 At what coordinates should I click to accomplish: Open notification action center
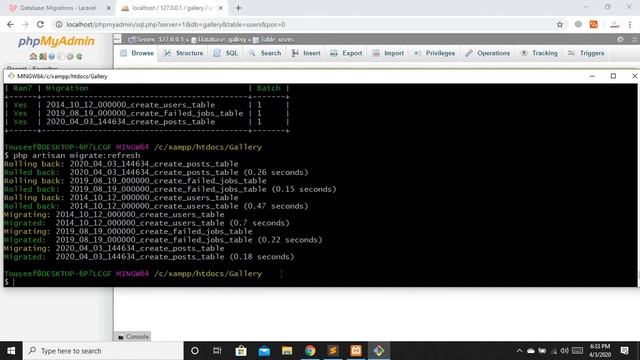tap(624, 351)
